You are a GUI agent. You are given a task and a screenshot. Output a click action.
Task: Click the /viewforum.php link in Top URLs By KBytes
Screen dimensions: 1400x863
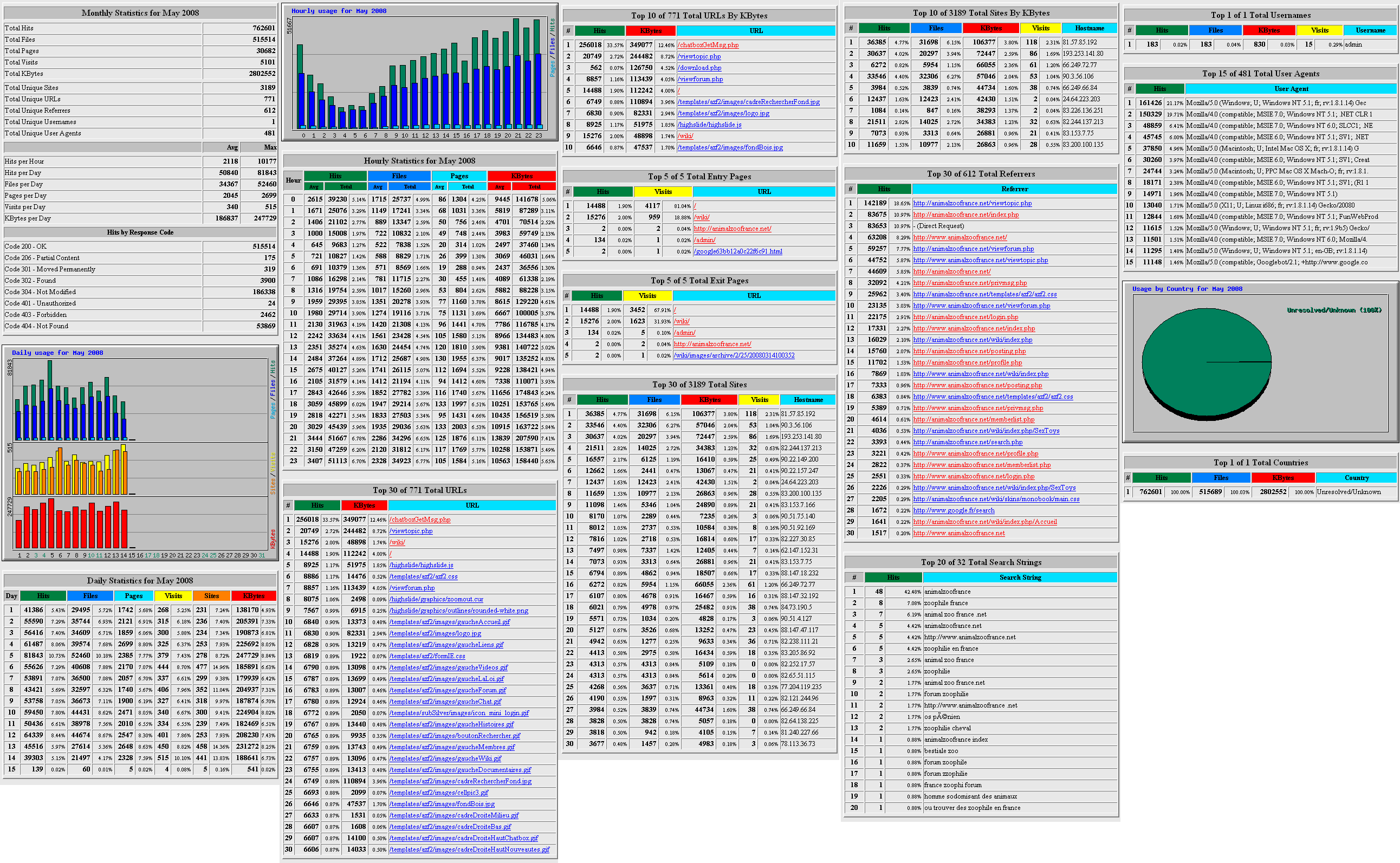click(x=699, y=79)
